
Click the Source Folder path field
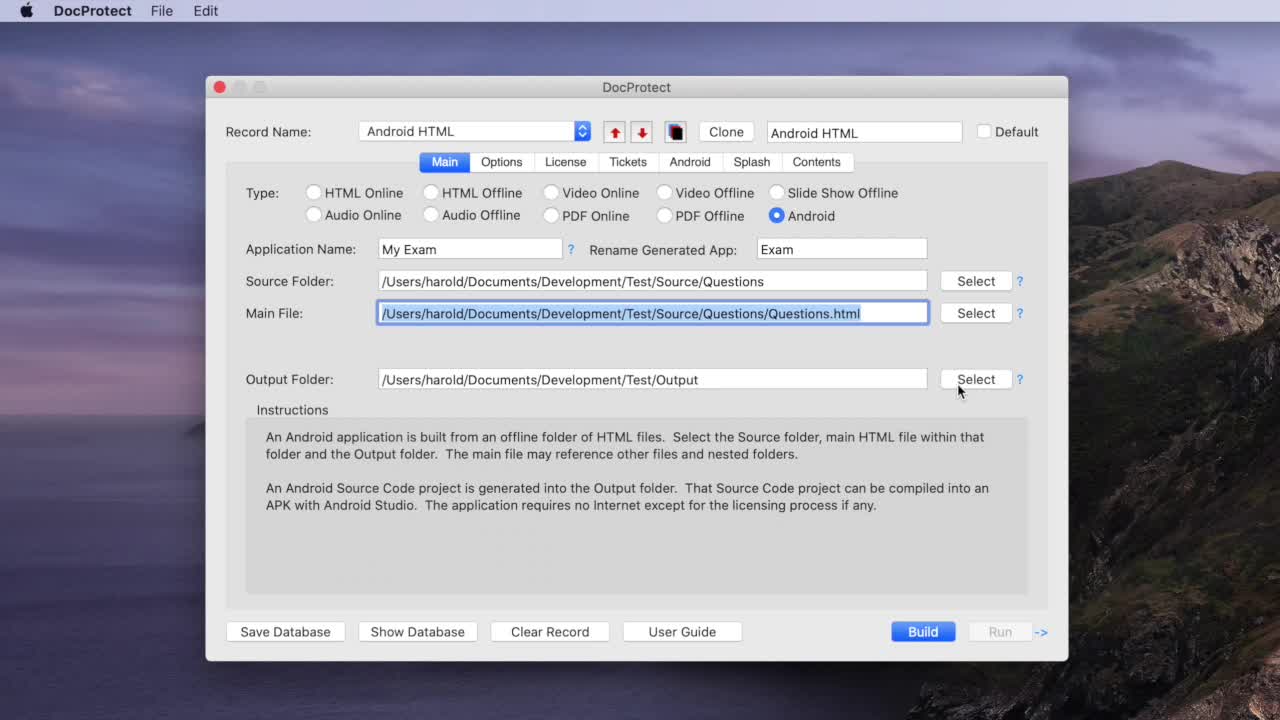653,281
